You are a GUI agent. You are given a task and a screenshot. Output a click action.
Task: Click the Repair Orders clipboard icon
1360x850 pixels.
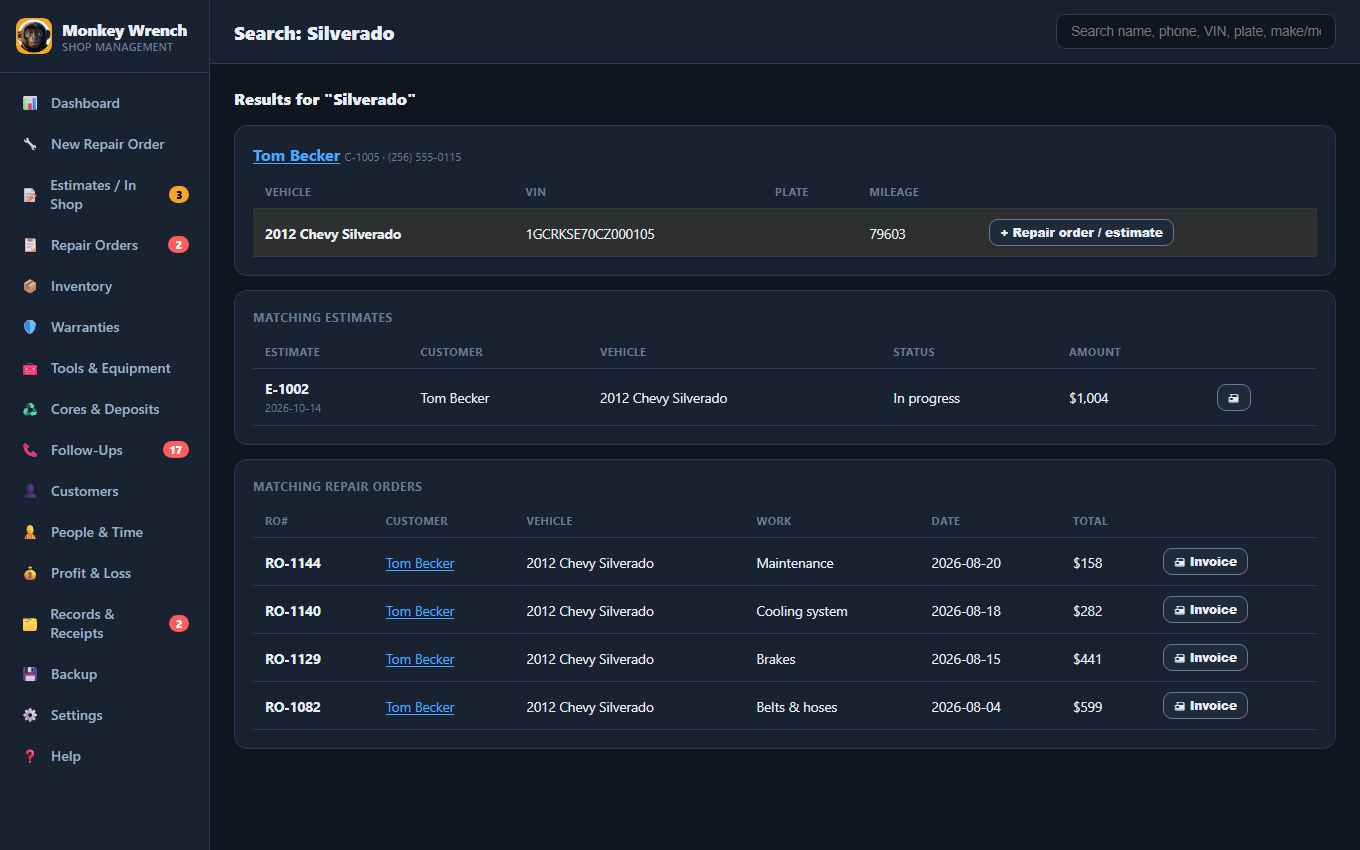coord(30,245)
